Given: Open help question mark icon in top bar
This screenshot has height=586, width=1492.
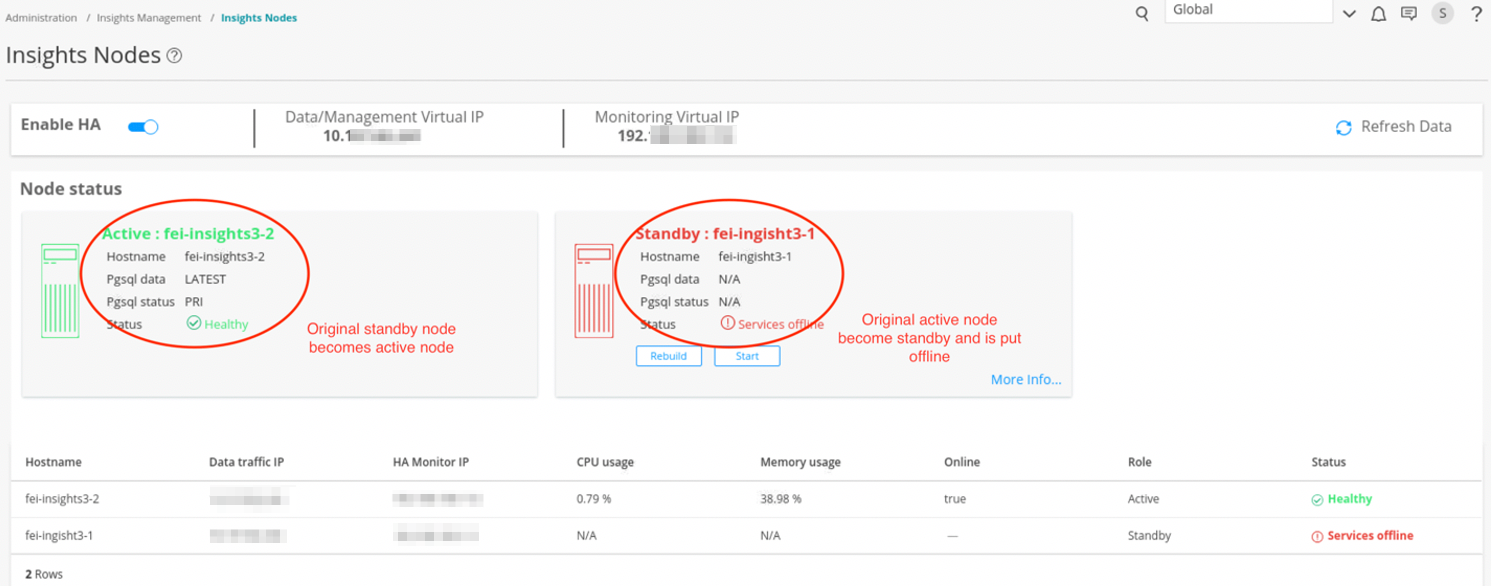Looking at the screenshot, I should click(1476, 14).
